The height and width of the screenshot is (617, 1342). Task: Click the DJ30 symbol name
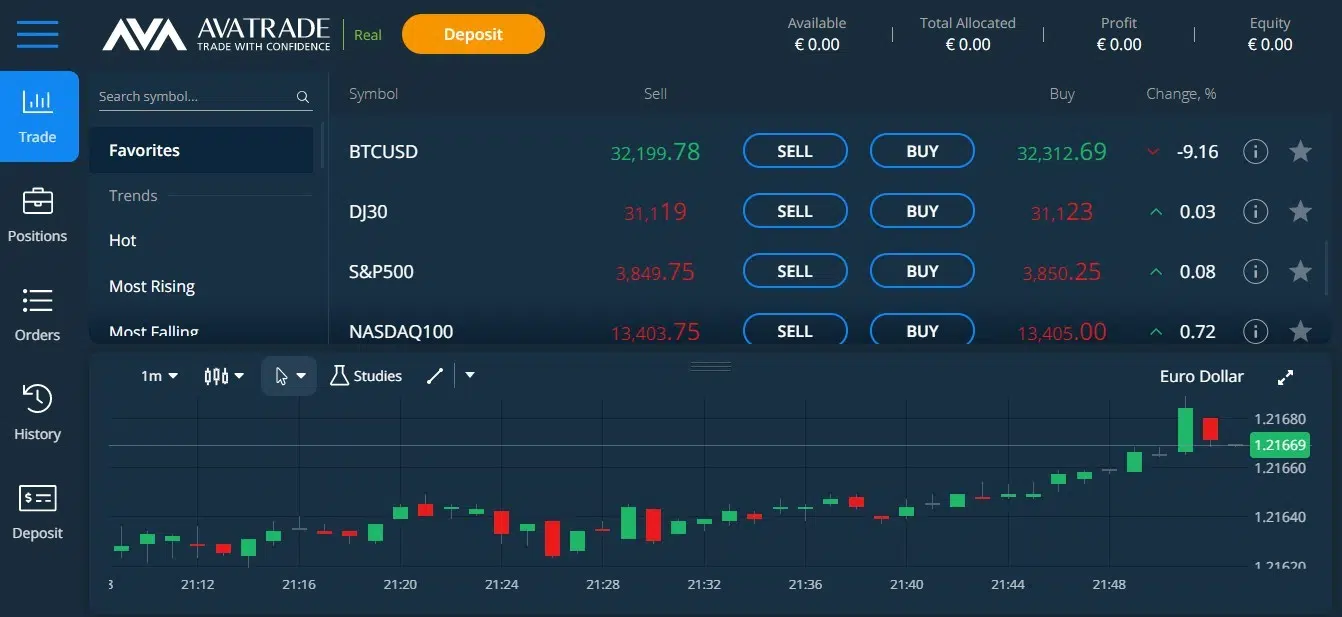368,212
